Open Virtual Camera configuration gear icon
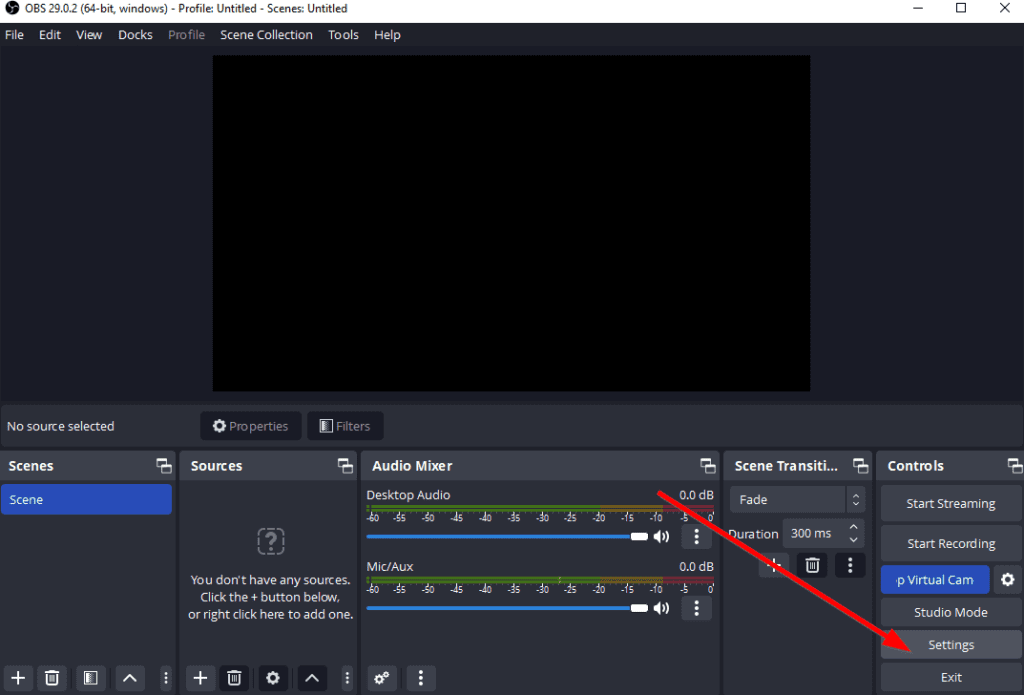This screenshot has width=1024, height=695. pos(1008,579)
